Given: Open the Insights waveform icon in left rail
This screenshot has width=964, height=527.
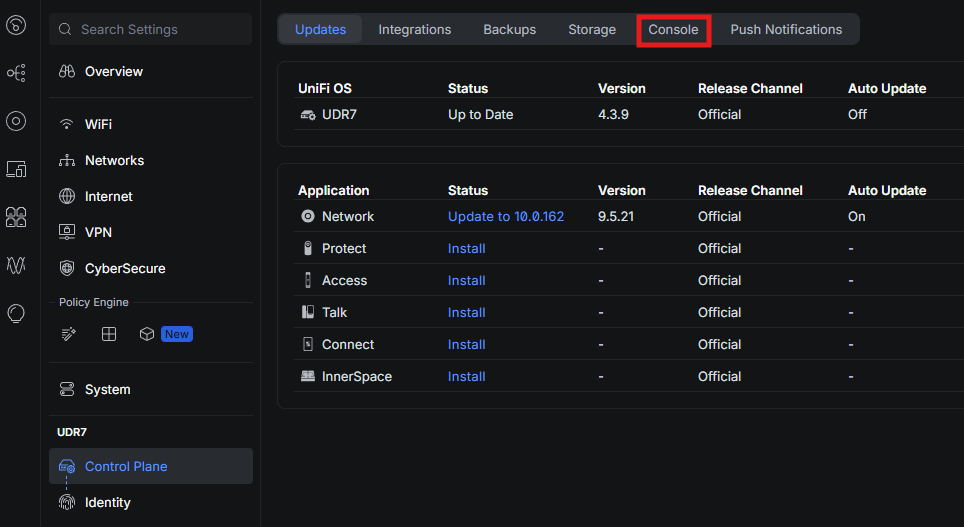Looking at the screenshot, I should click(16, 265).
